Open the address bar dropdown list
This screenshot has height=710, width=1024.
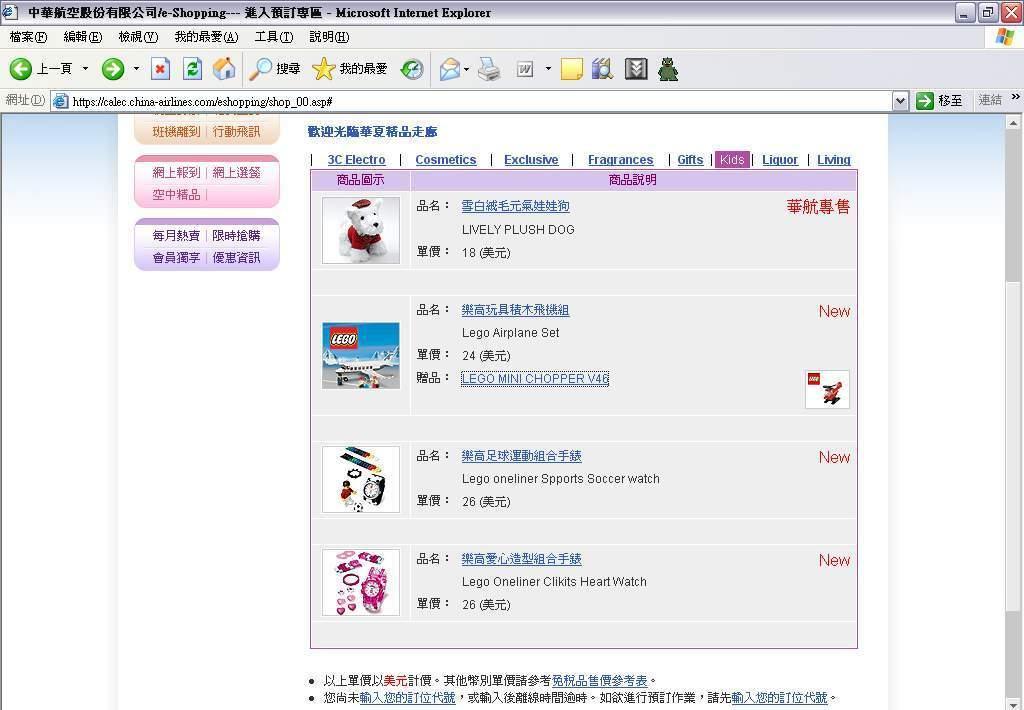(901, 101)
